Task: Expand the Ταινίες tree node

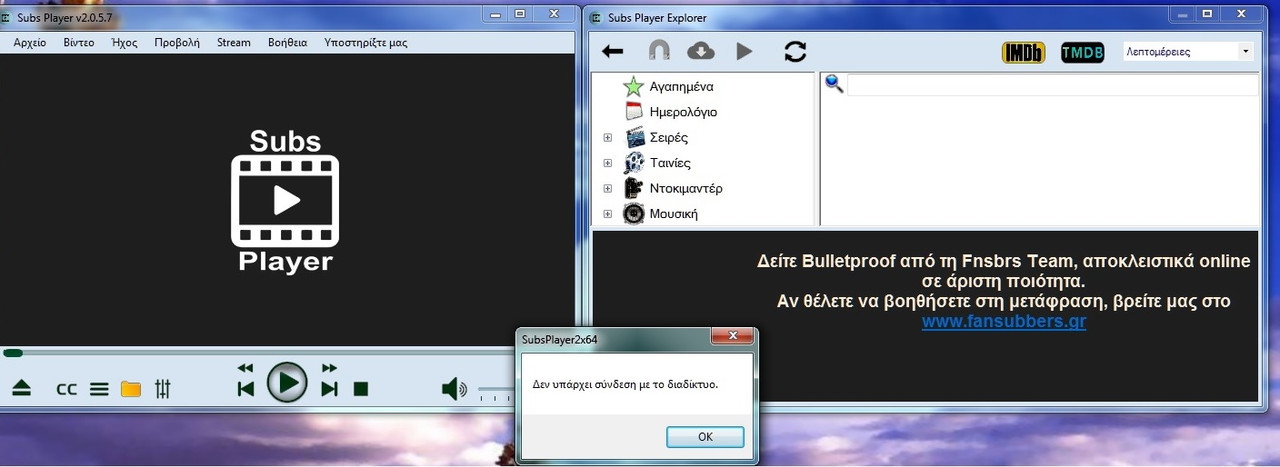Action: (607, 163)
